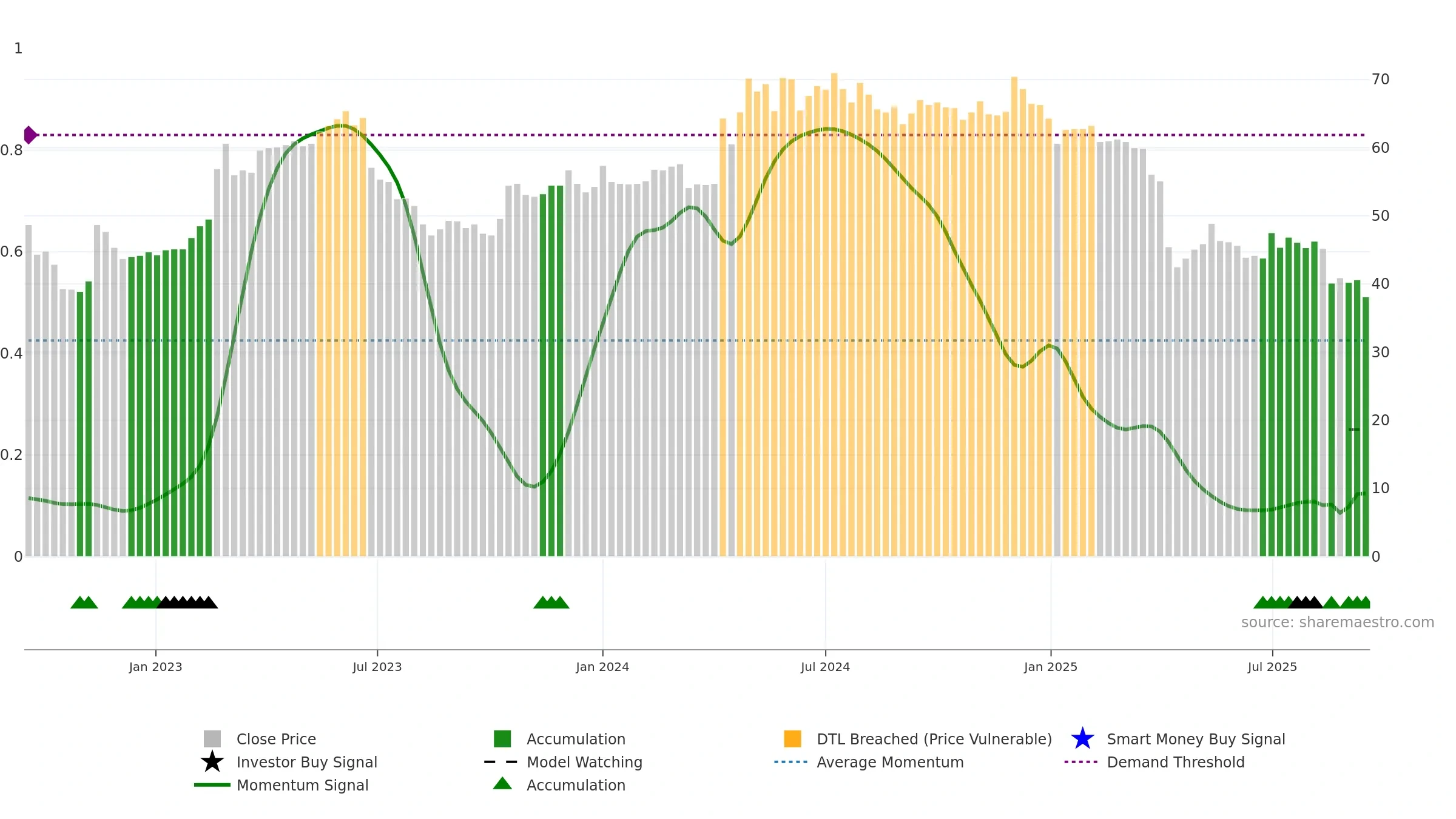
Task: Click green accumulation triangles before Jan 2024
Action: 551,602
